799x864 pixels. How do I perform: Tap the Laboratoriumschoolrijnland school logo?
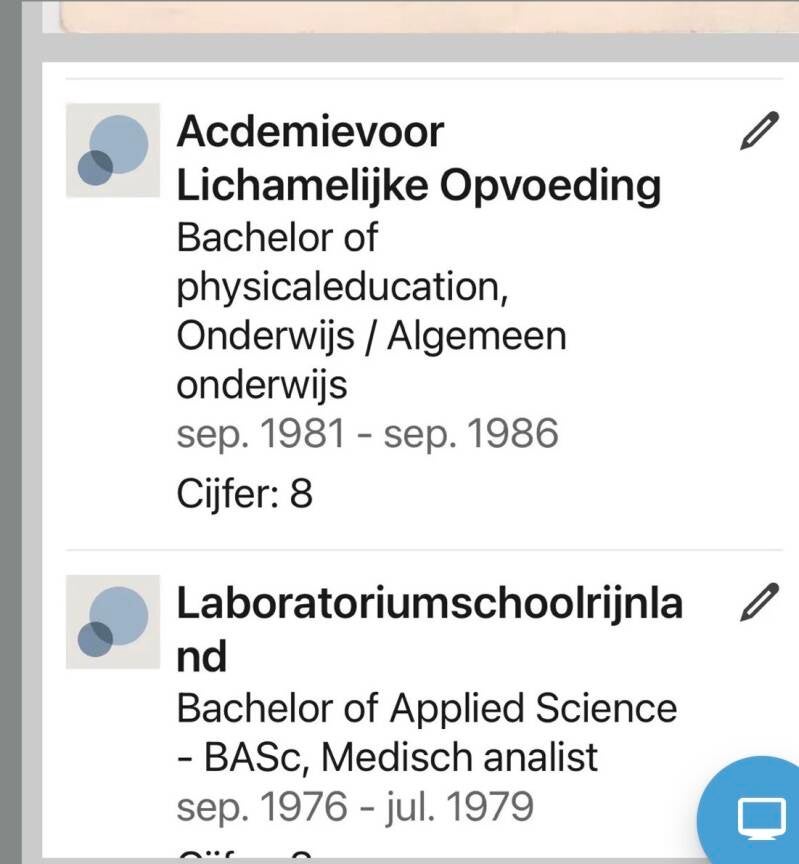[113, 621]
